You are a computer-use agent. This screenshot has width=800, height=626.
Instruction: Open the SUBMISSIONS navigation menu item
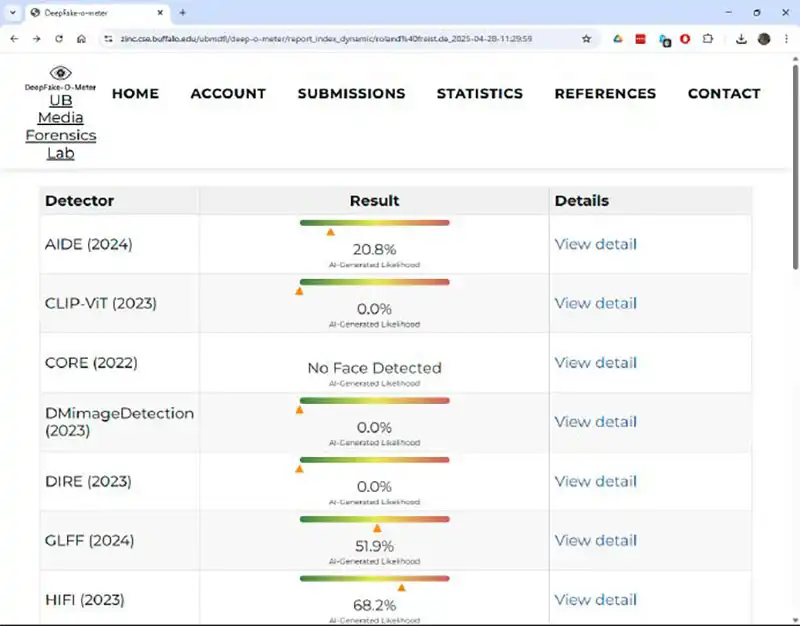[x=351, y=94]
